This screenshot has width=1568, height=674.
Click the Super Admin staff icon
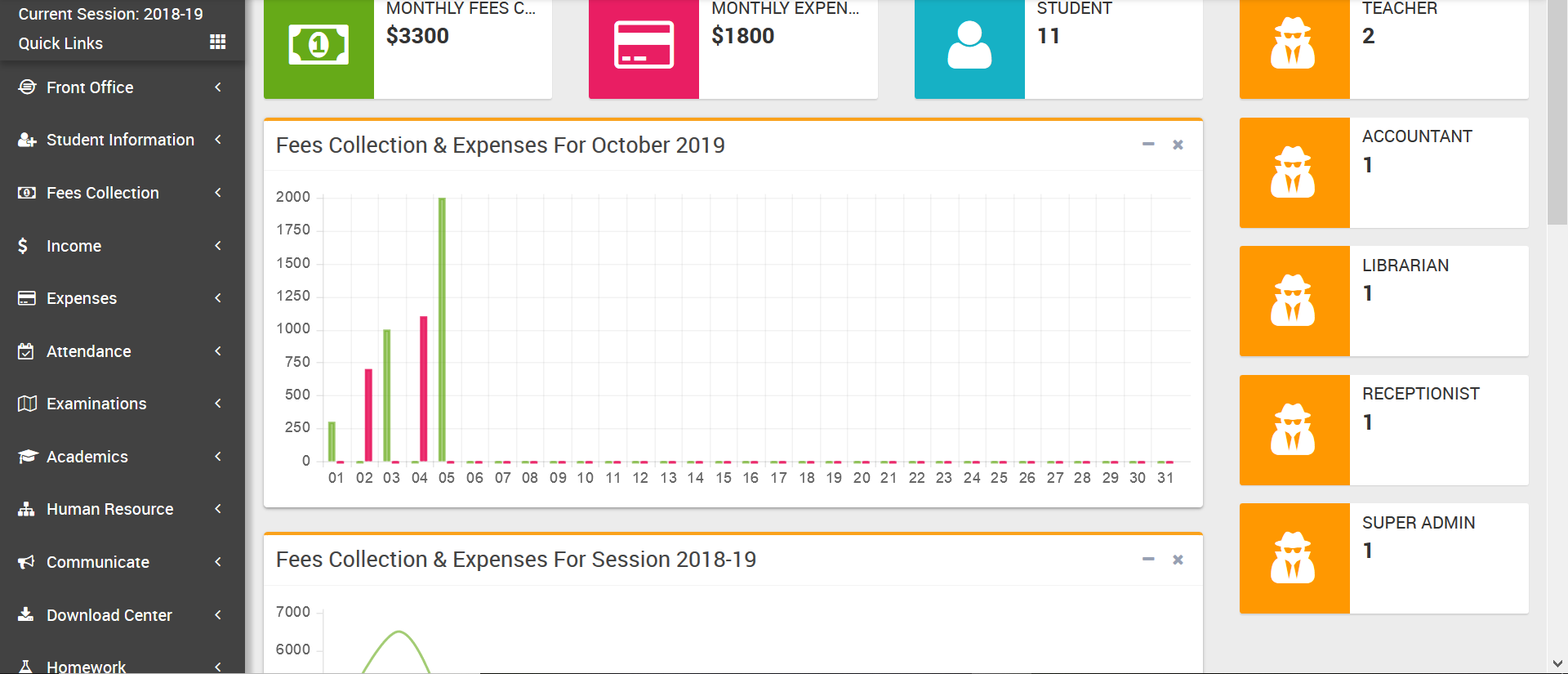click(1294, 558)
